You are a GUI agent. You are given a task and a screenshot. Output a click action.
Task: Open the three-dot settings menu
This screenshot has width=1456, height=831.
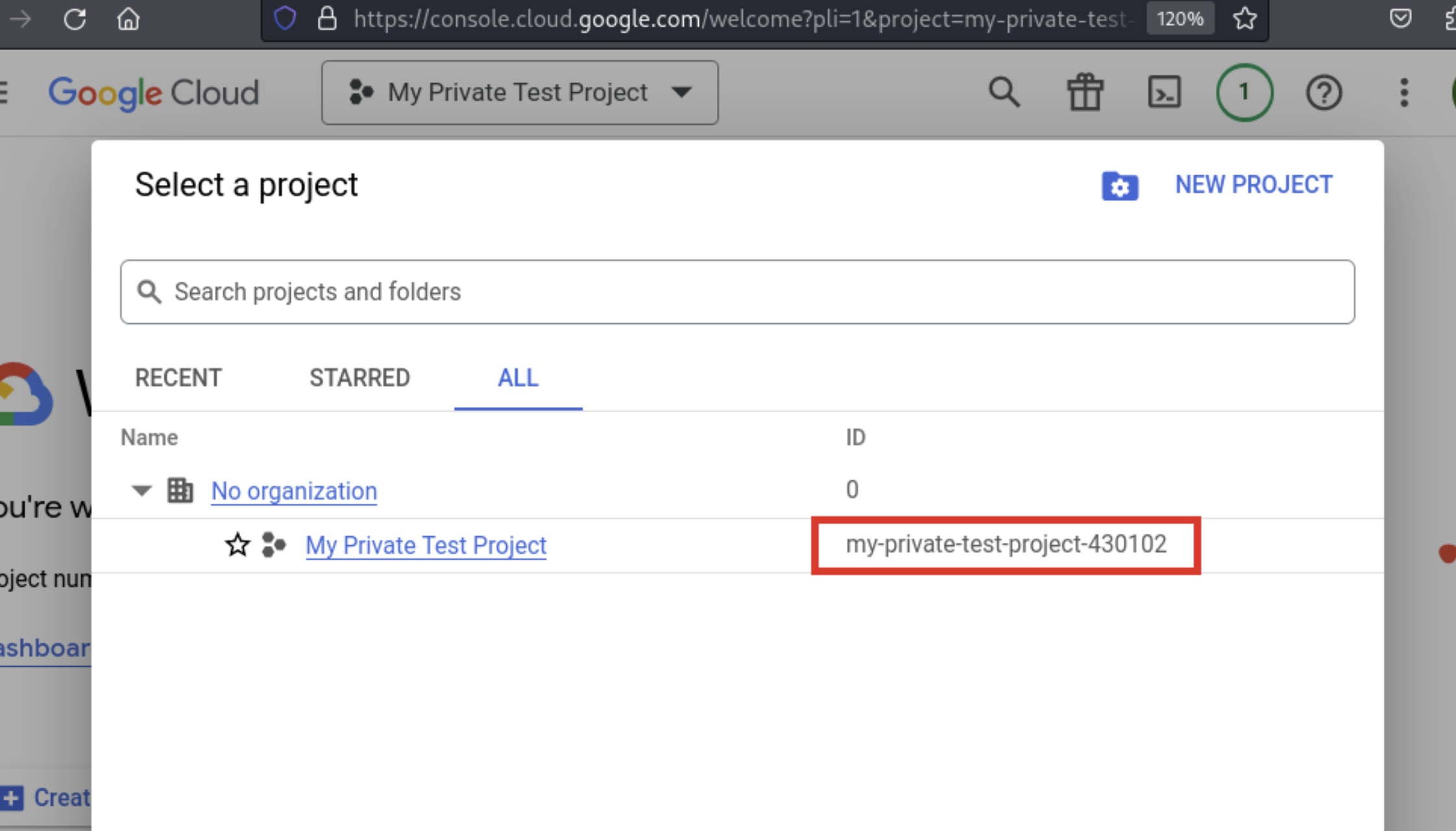pyautogui.click(x=1403, y=92)
